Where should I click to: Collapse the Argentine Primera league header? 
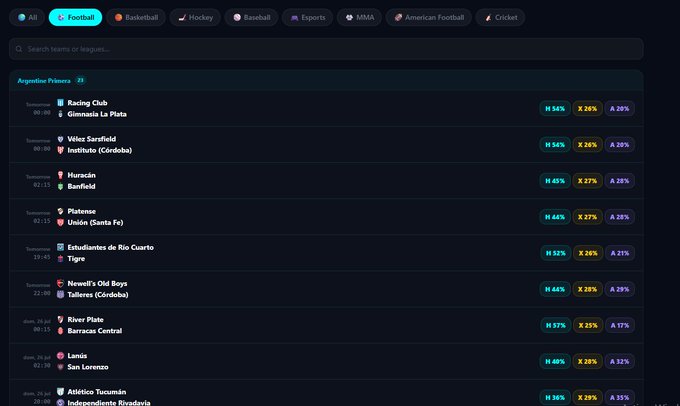[x=326, y=81]
